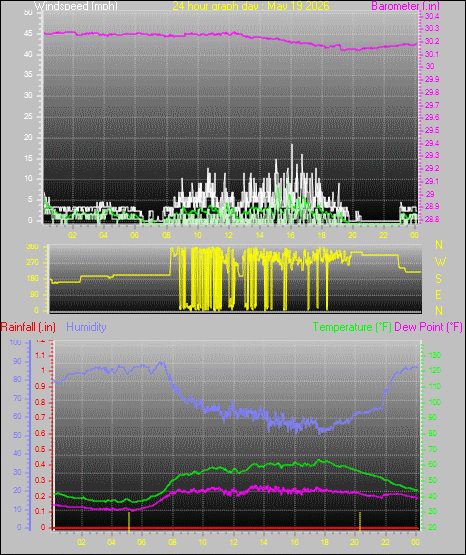Click 0.3 on the red rainfall axis

click(40, 480)
